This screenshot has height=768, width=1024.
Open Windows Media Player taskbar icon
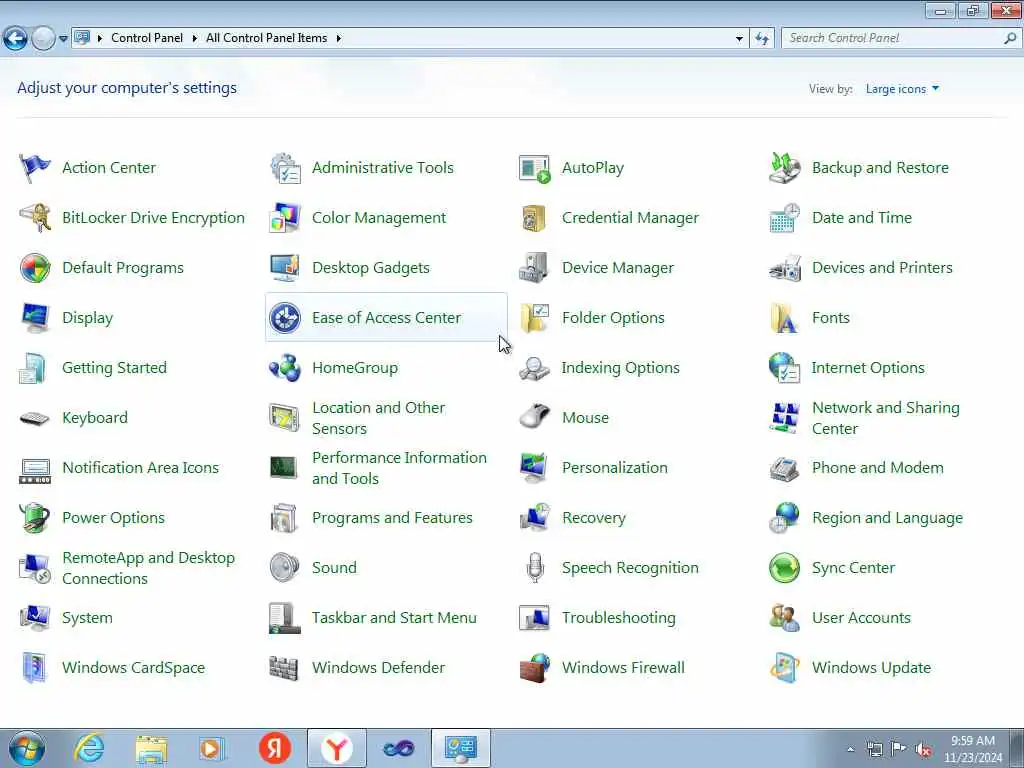(x=211, y=749)
